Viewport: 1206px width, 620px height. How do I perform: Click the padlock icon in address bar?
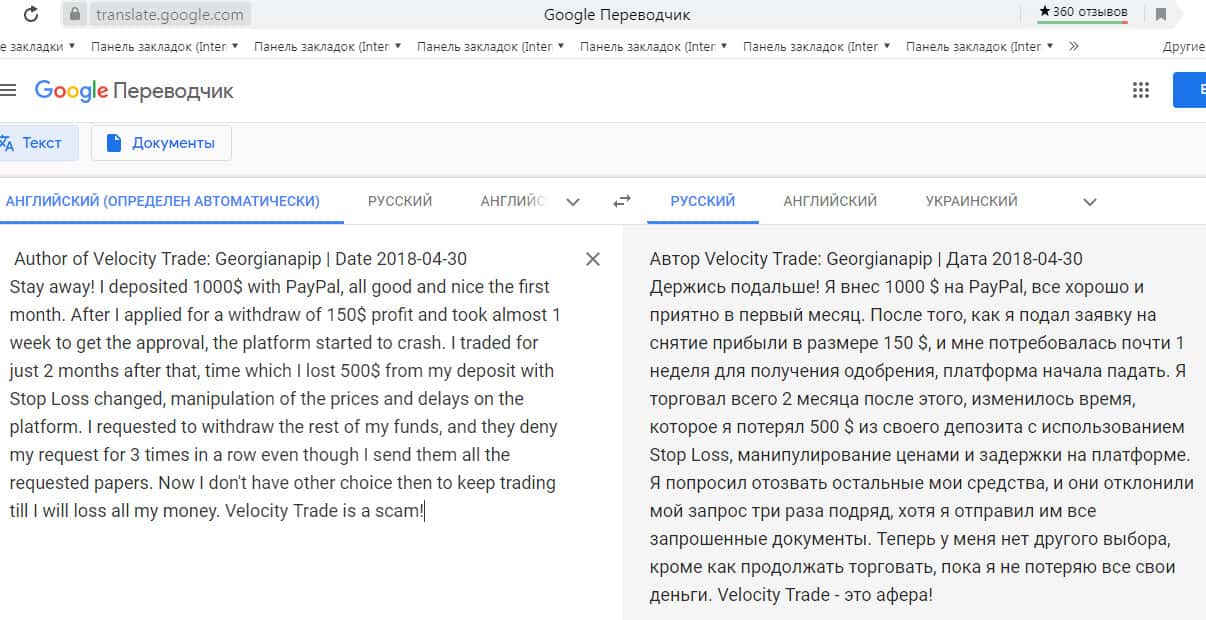(76, 14)
